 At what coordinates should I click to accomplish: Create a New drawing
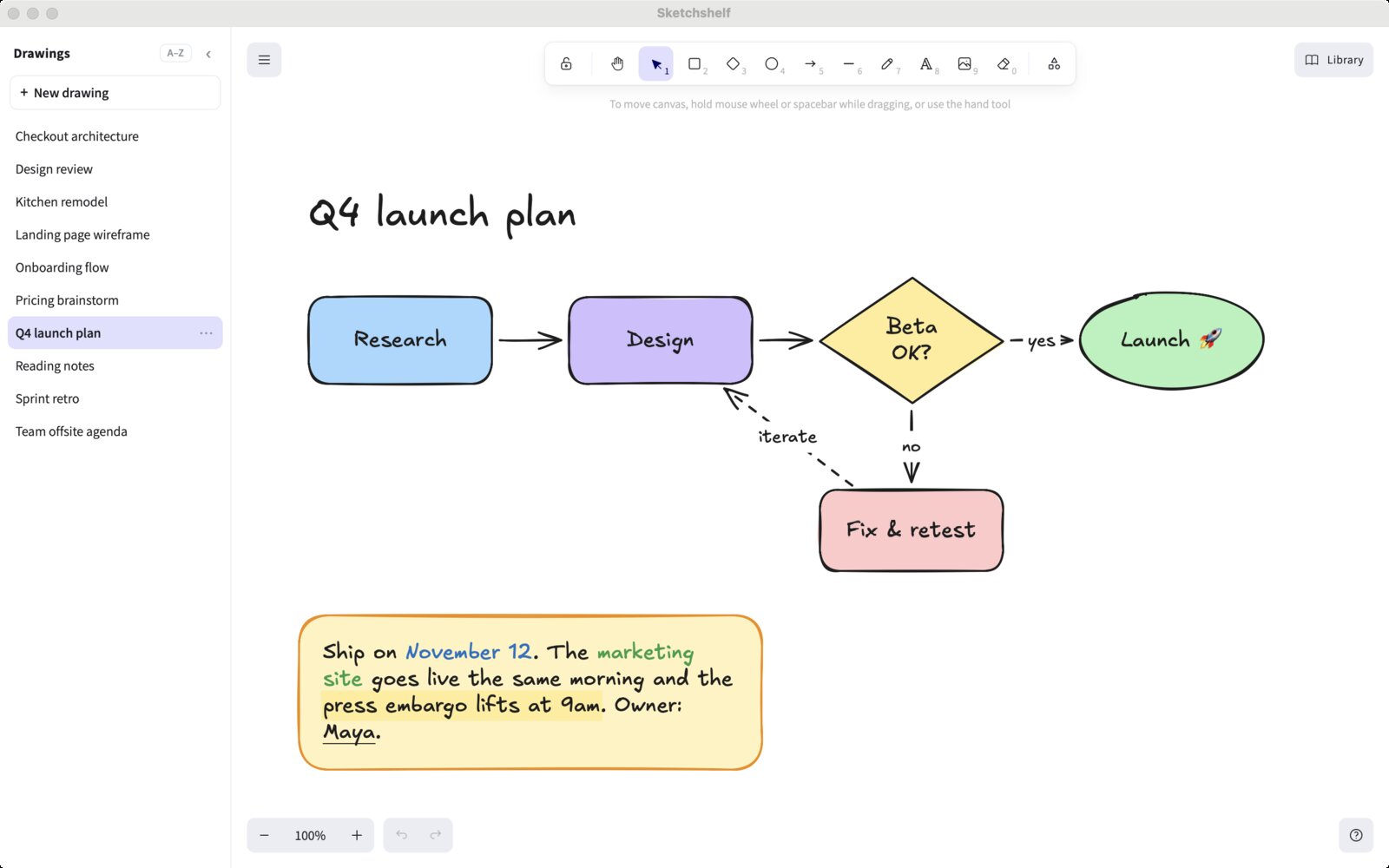pyautogui.click(x=115, y=93)
